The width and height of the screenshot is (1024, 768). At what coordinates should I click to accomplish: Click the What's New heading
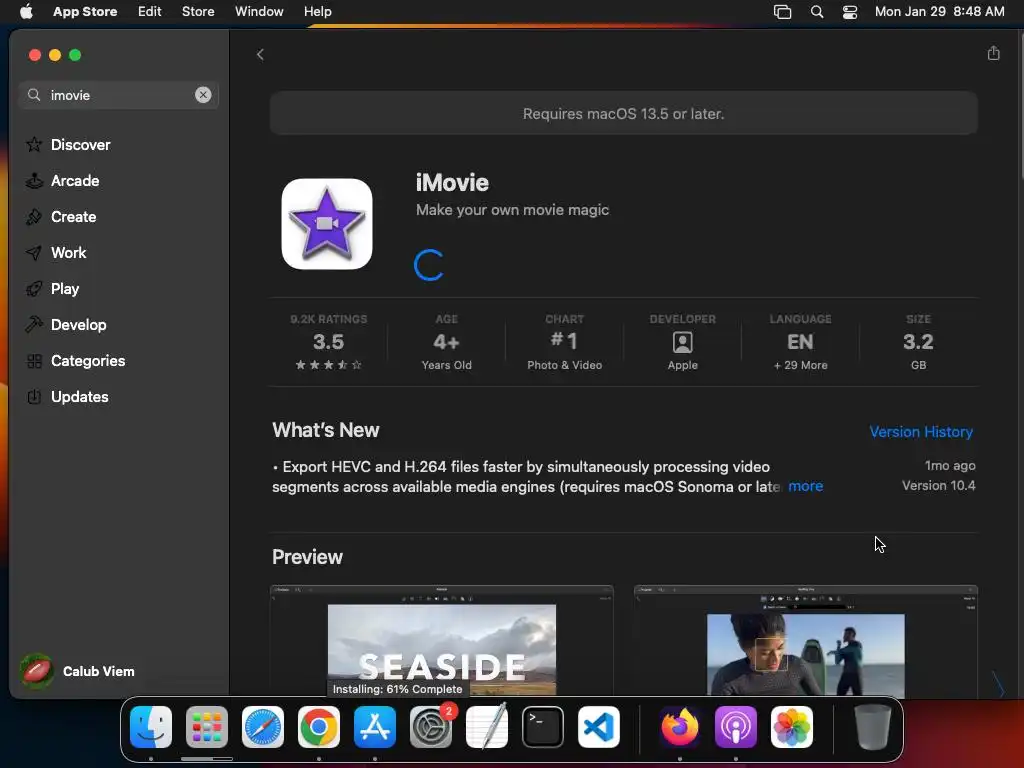click(325, 430)
